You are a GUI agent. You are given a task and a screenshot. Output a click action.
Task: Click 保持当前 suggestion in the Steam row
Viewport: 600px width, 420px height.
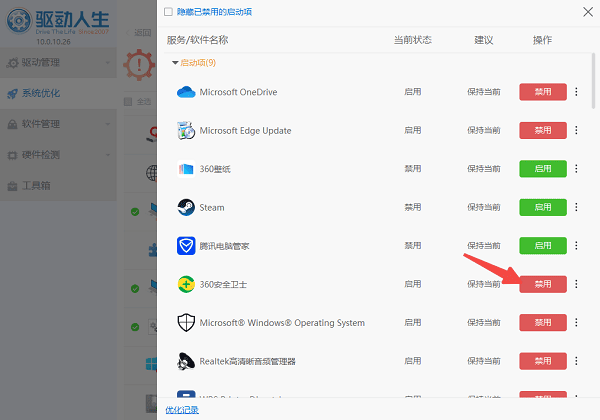tap(484, 207)
